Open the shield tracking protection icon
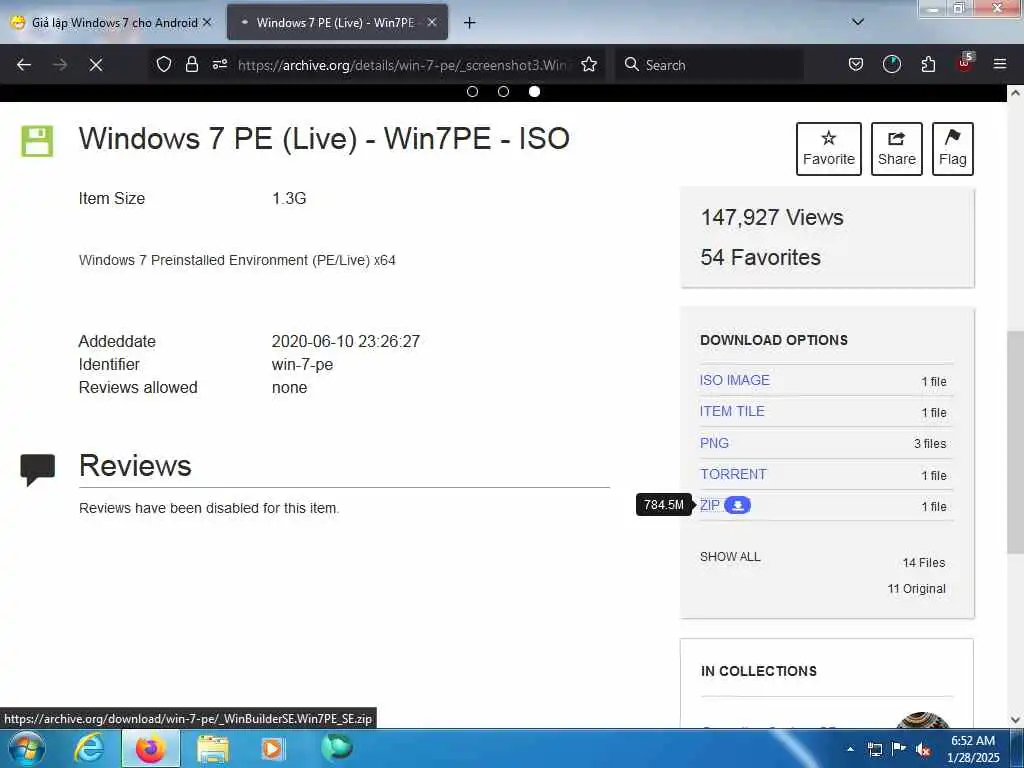The image size is (1024, 768). point(164,64)
